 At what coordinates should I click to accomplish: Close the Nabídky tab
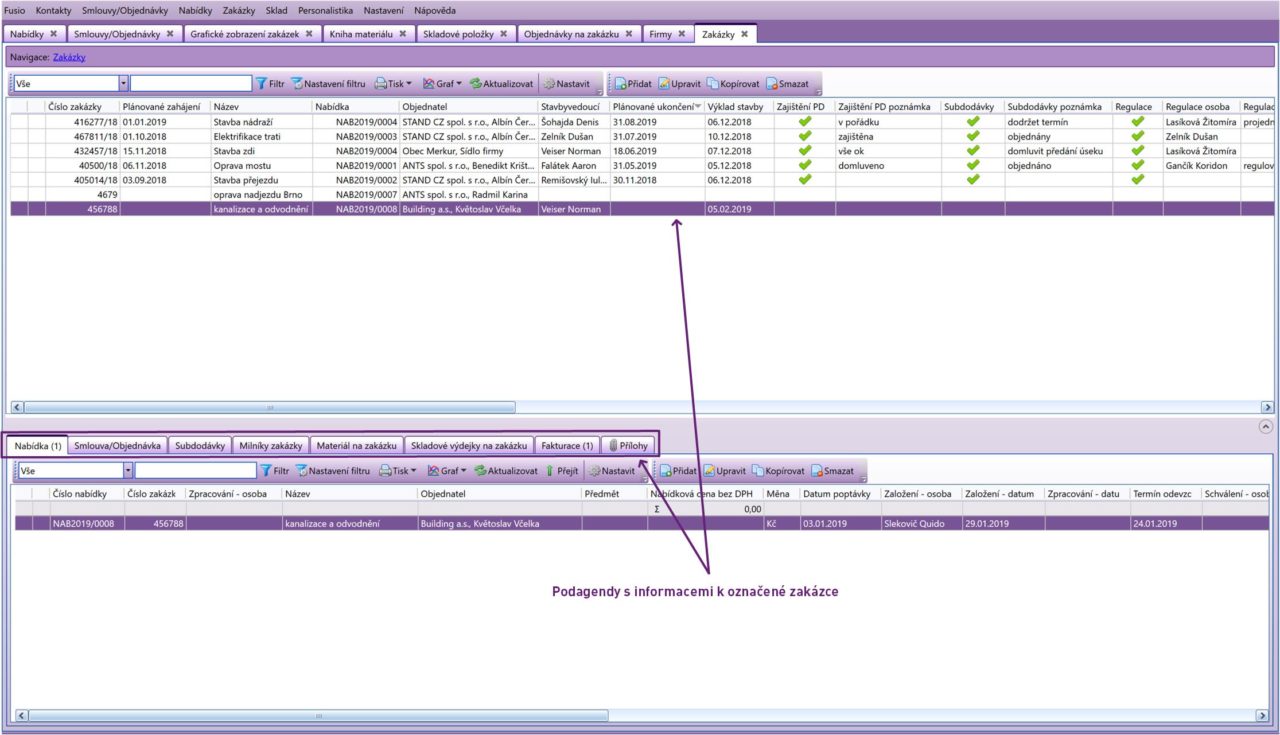coord(53,34)
